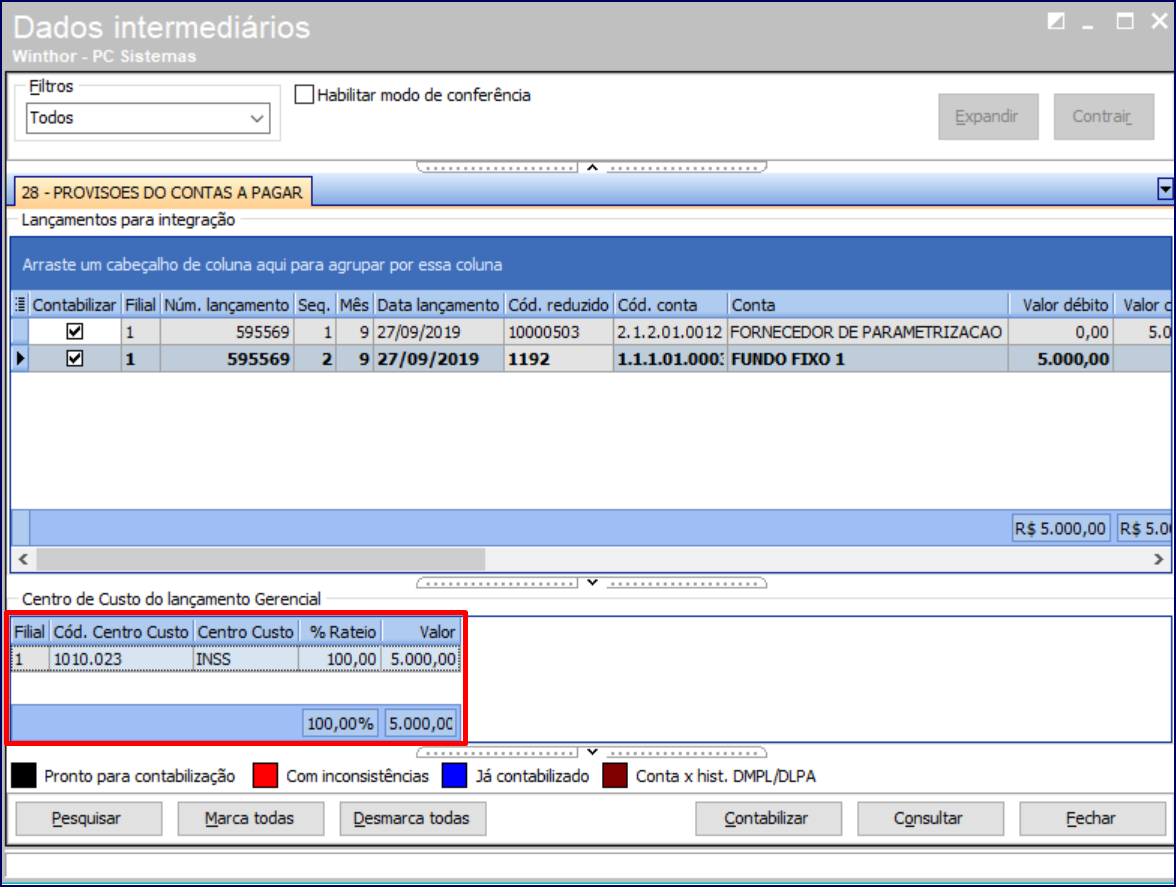The image size is (1176, 887).
Task: Select cell 10000503 in Cód. reduzido
Action: pos(558,331)
